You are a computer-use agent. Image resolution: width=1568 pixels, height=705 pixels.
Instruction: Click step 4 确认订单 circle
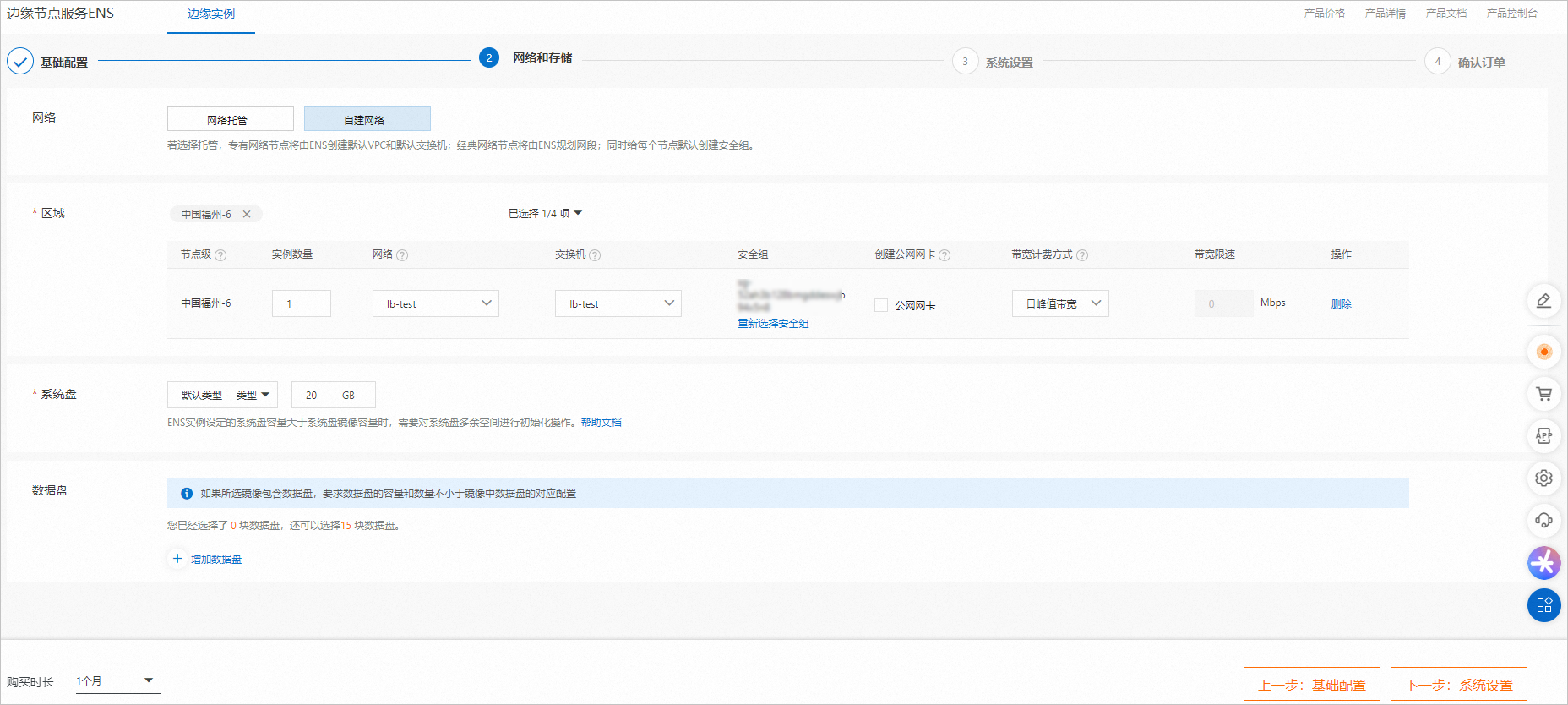1437,62
